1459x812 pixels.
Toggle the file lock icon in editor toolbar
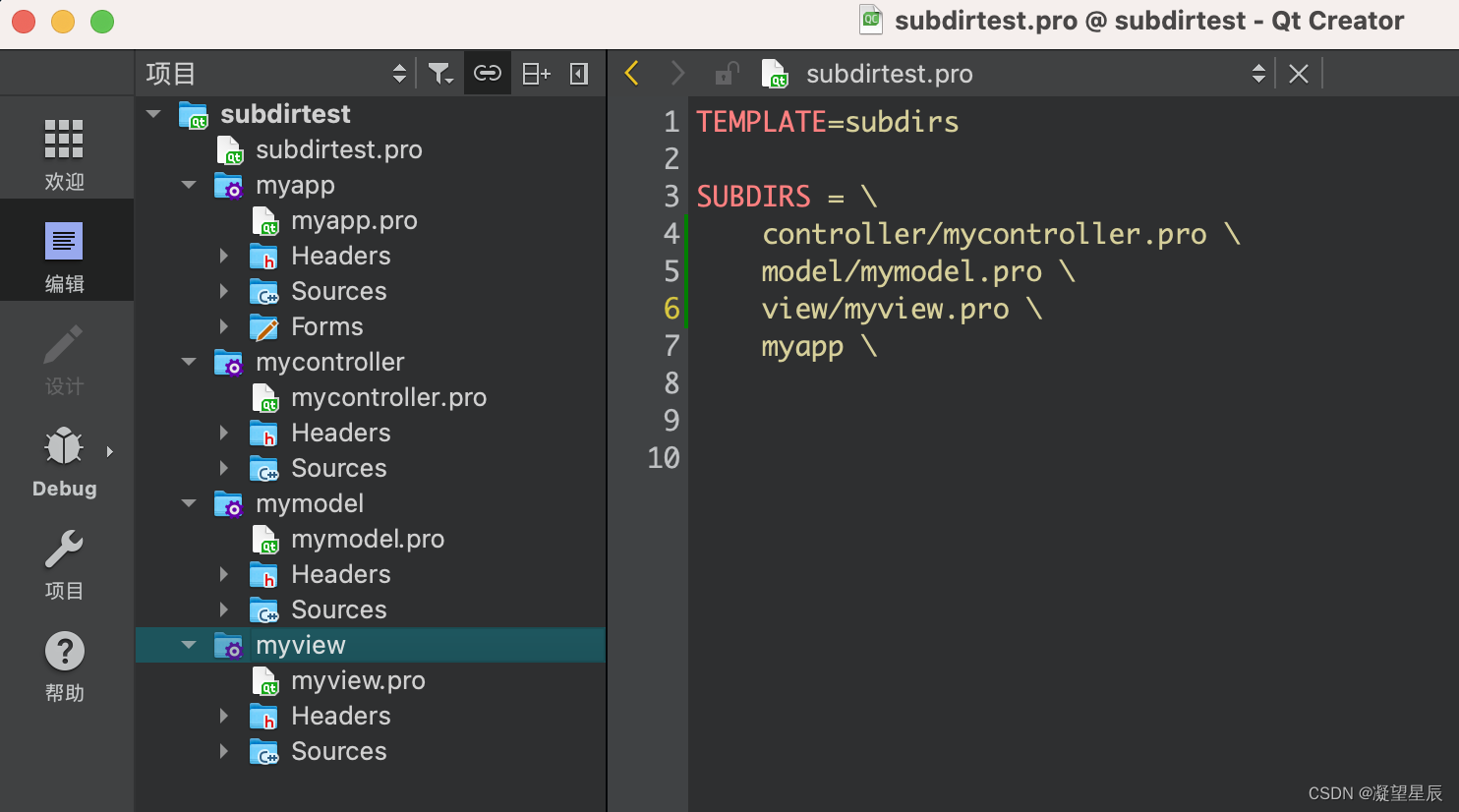(726, 73)
